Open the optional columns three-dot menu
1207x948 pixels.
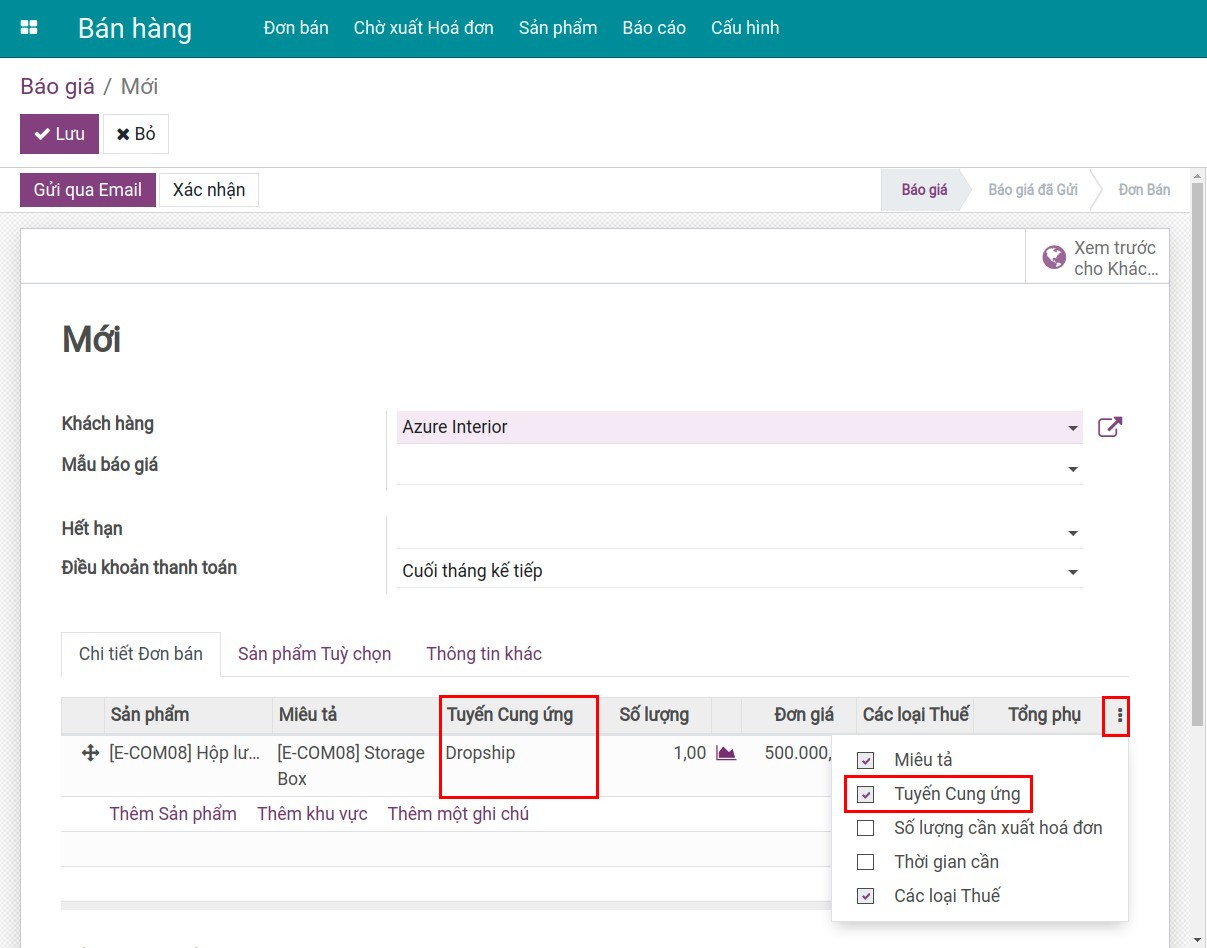(1119, 715)
